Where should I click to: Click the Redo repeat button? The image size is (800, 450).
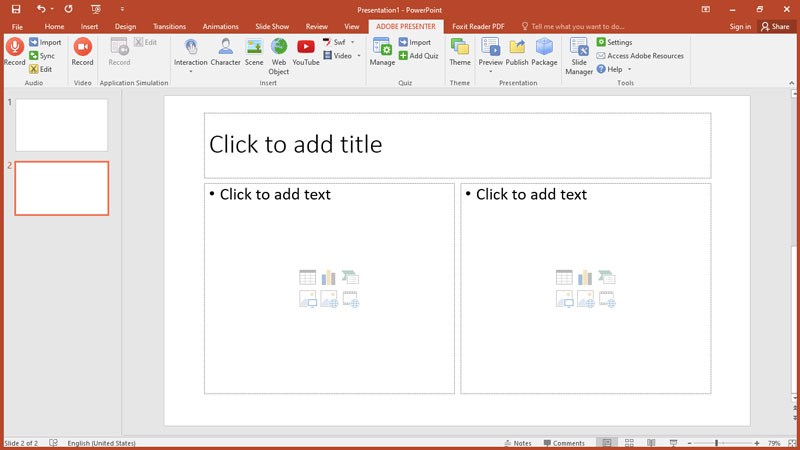point(68,9)
